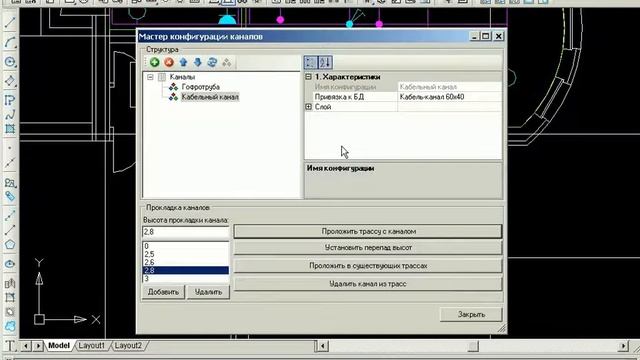Click the Закрыть button

[x=471, y=315]
